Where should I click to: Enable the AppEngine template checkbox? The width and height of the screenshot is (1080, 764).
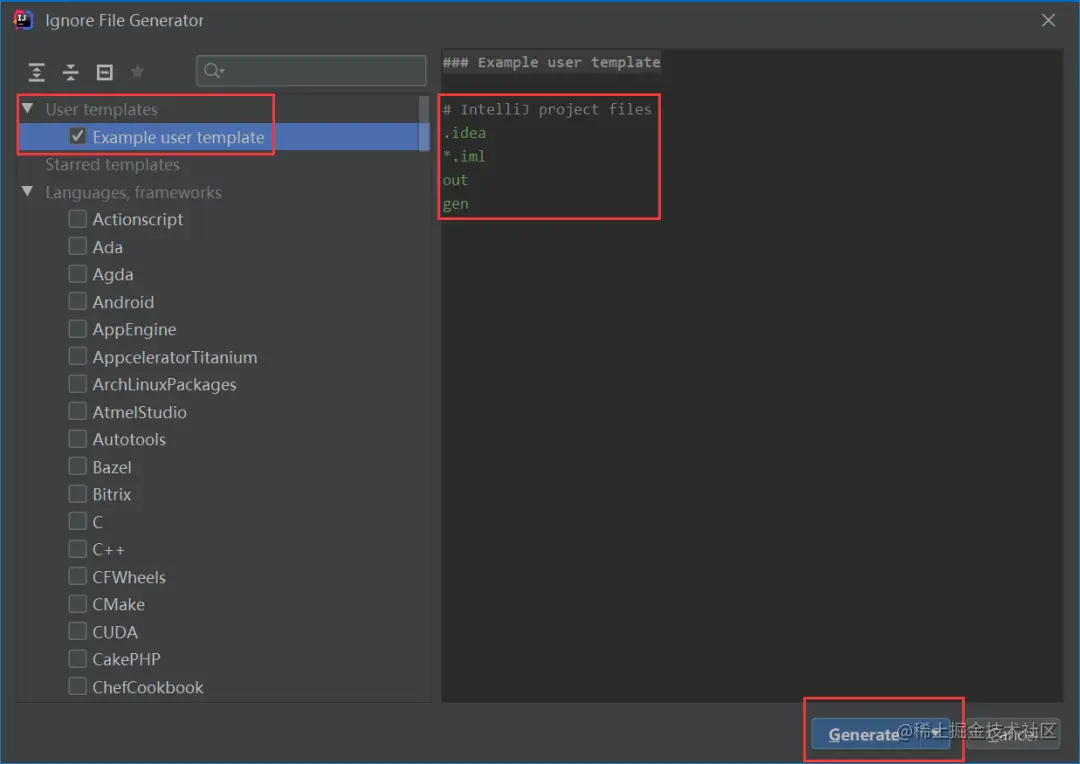[x=77, y=329]
